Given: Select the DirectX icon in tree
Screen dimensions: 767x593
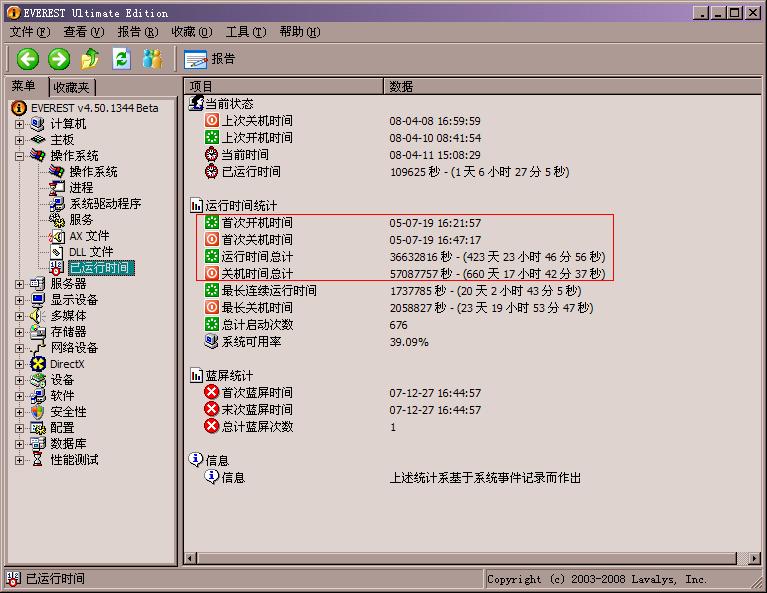Looking at the screenshot, I should point(38,364).
